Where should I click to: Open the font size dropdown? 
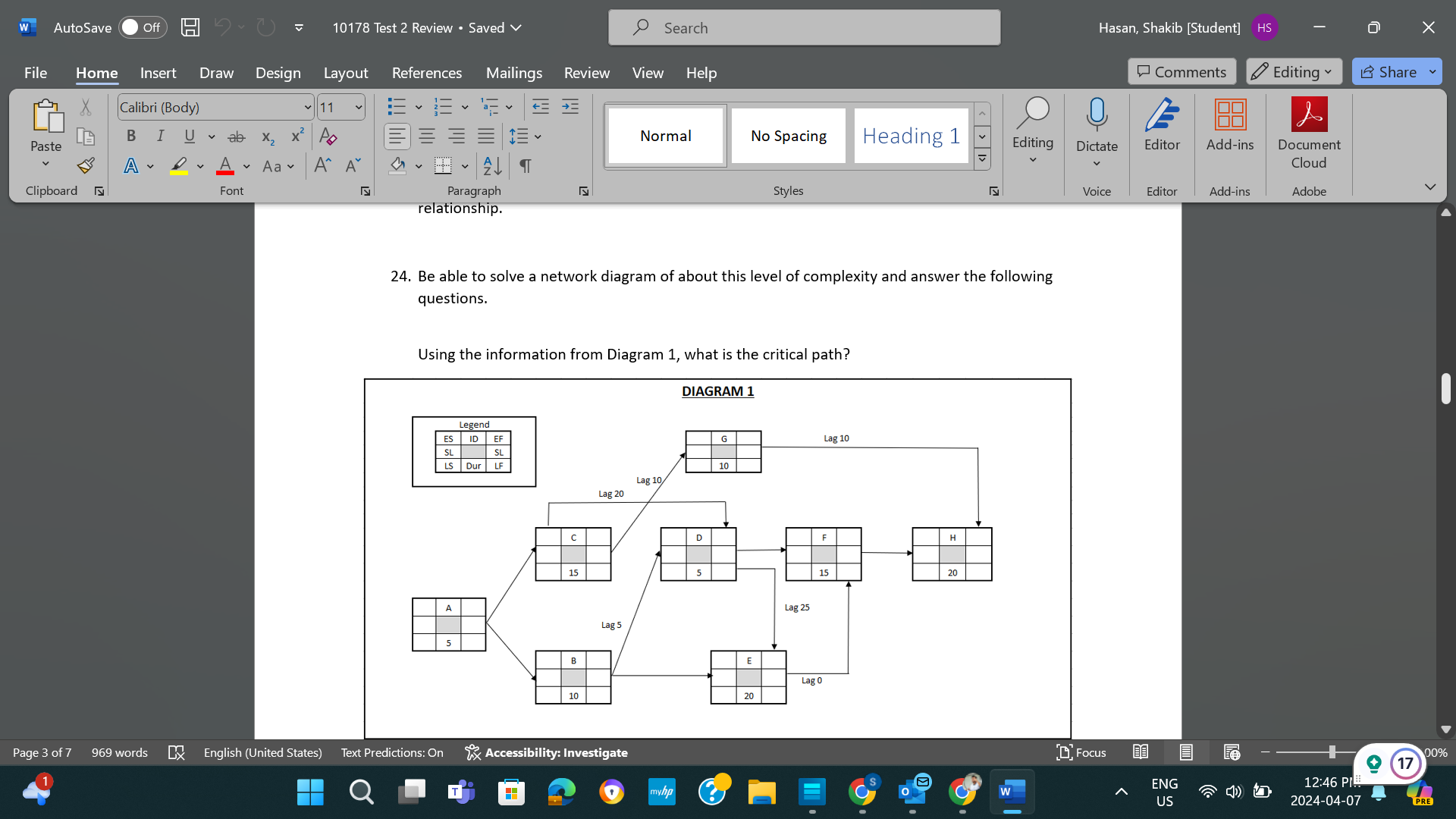tap(357, 107)
